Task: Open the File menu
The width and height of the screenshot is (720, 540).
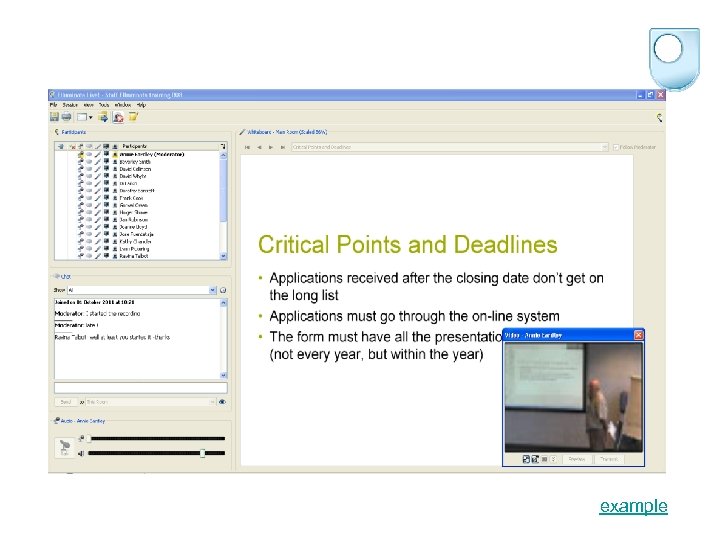Action: click(53, 105)
